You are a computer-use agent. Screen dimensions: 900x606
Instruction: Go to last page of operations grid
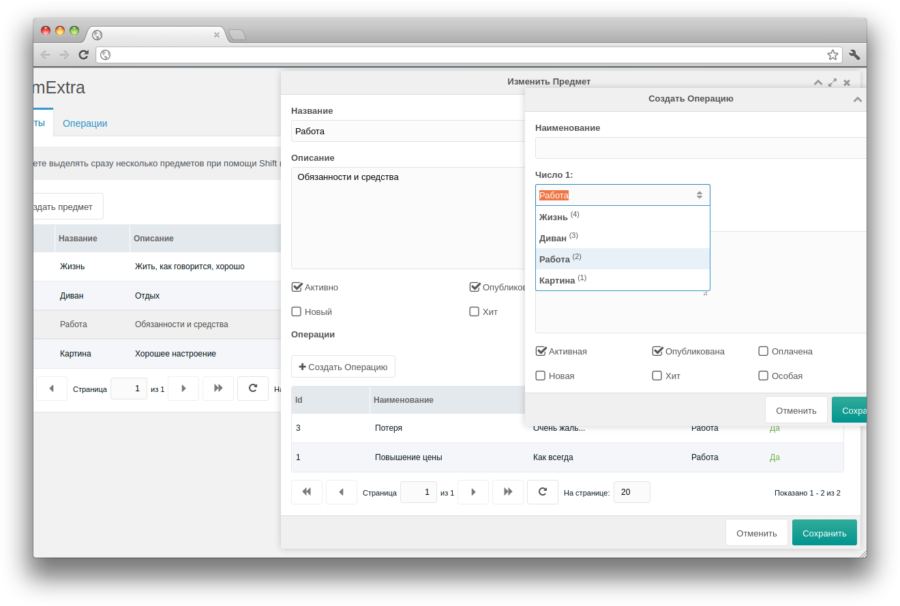pos(508,492)
